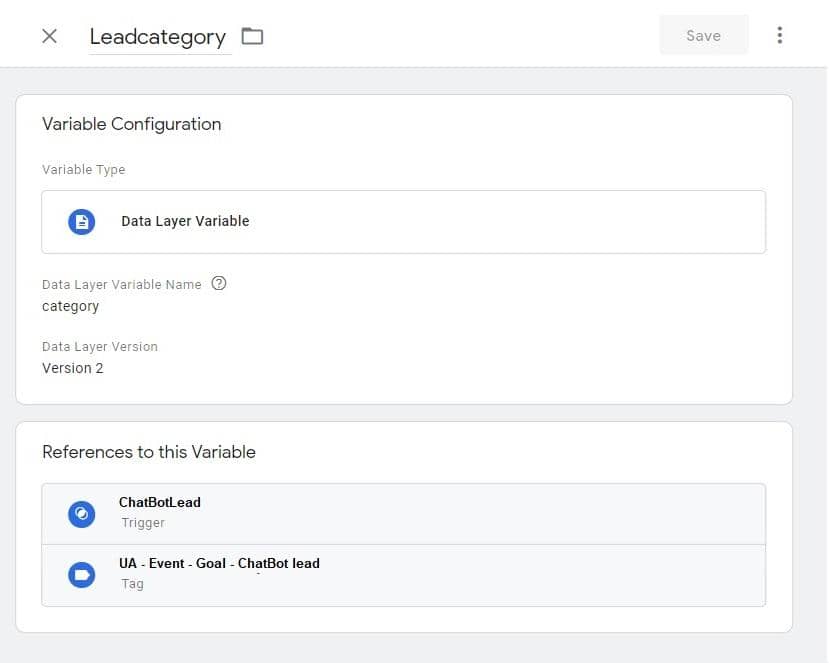The image size is (829, 663).
Task: Click the Data Layer Version label
Action: [100, 346]
